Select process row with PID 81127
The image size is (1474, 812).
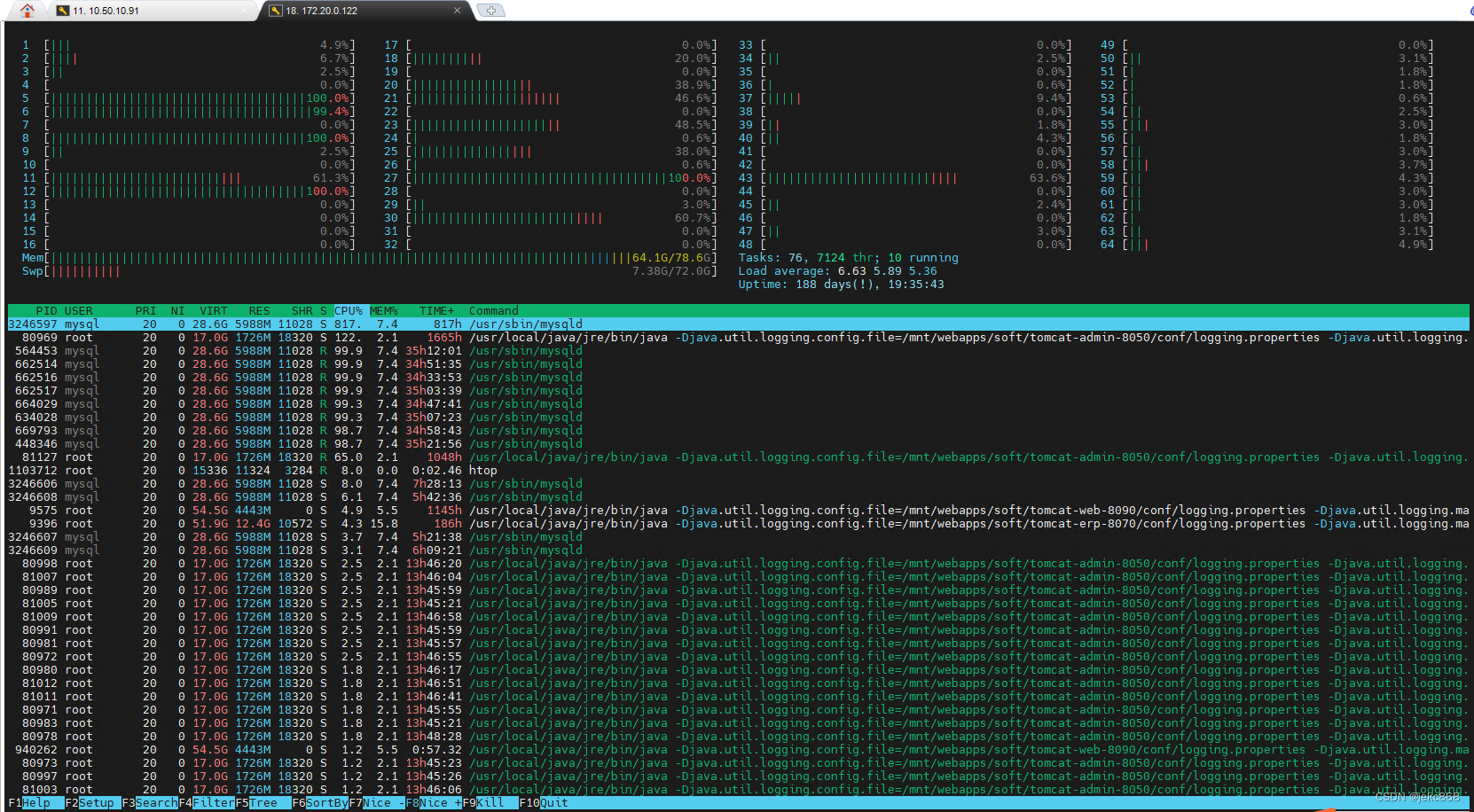click(x=738, y=457)
